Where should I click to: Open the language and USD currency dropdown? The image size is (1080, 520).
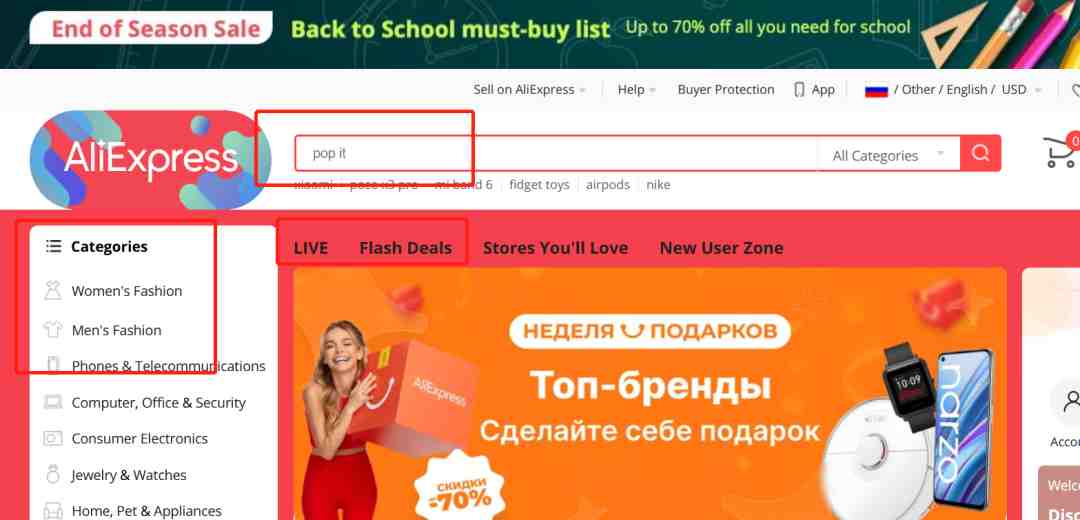pyautogui.click(x=968, y=90)
